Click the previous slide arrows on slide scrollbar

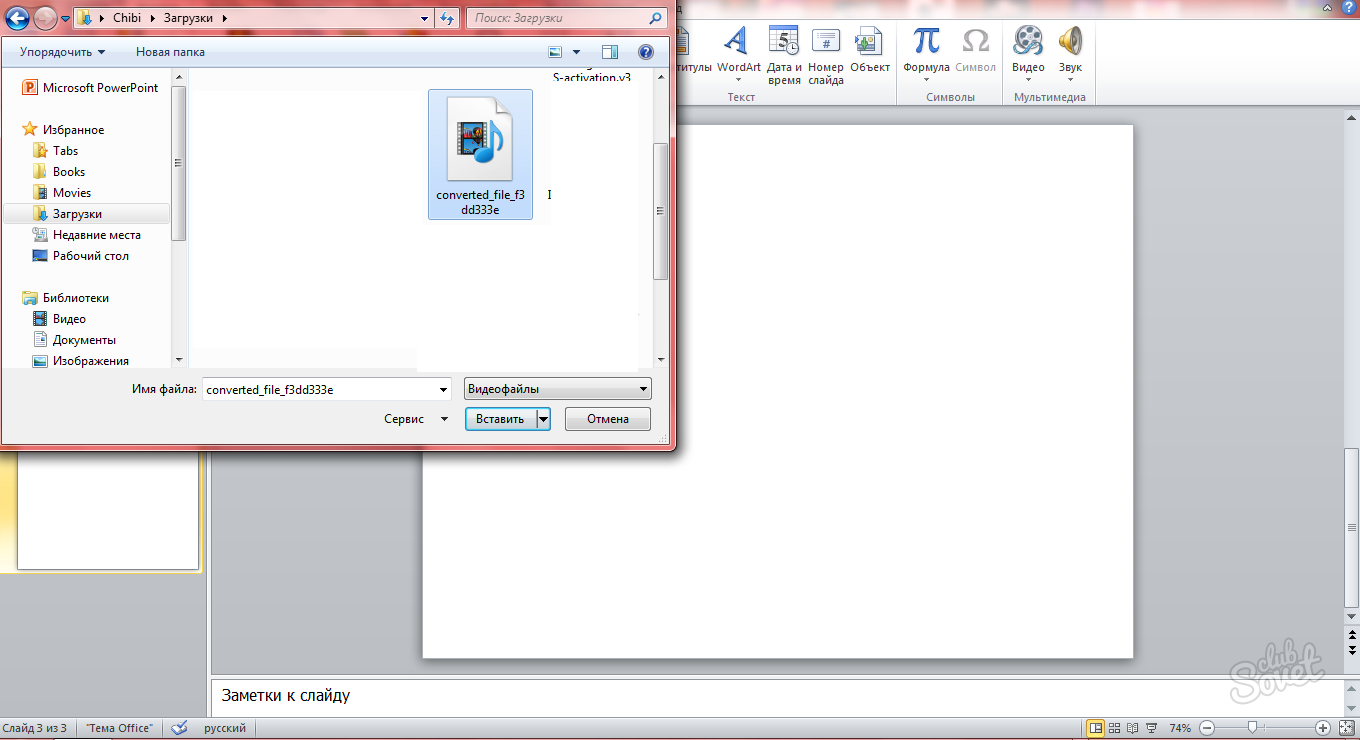[1351, 635]
